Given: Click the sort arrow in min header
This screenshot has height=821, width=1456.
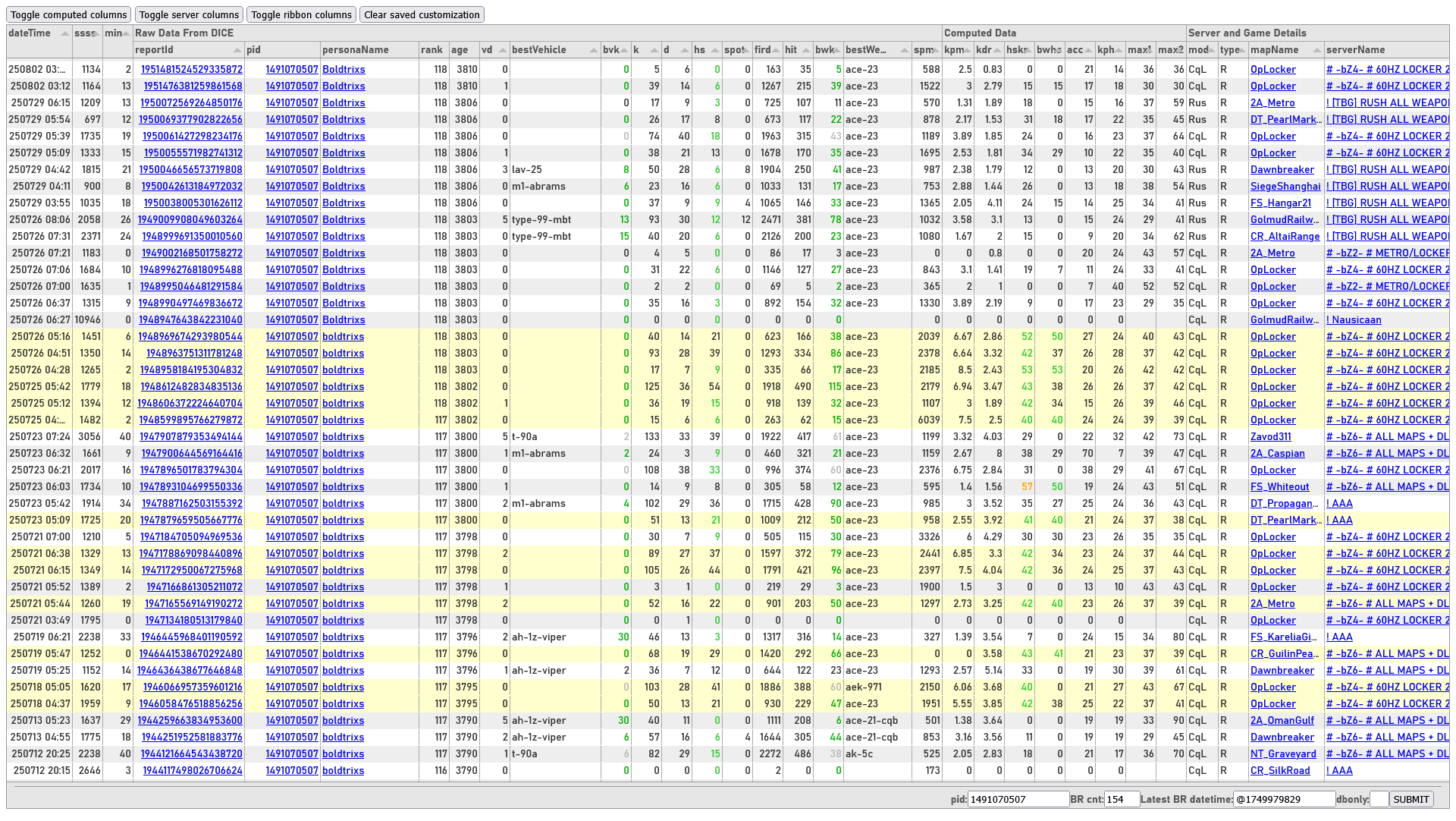Looking at the screenshot, I should point(127,33).
